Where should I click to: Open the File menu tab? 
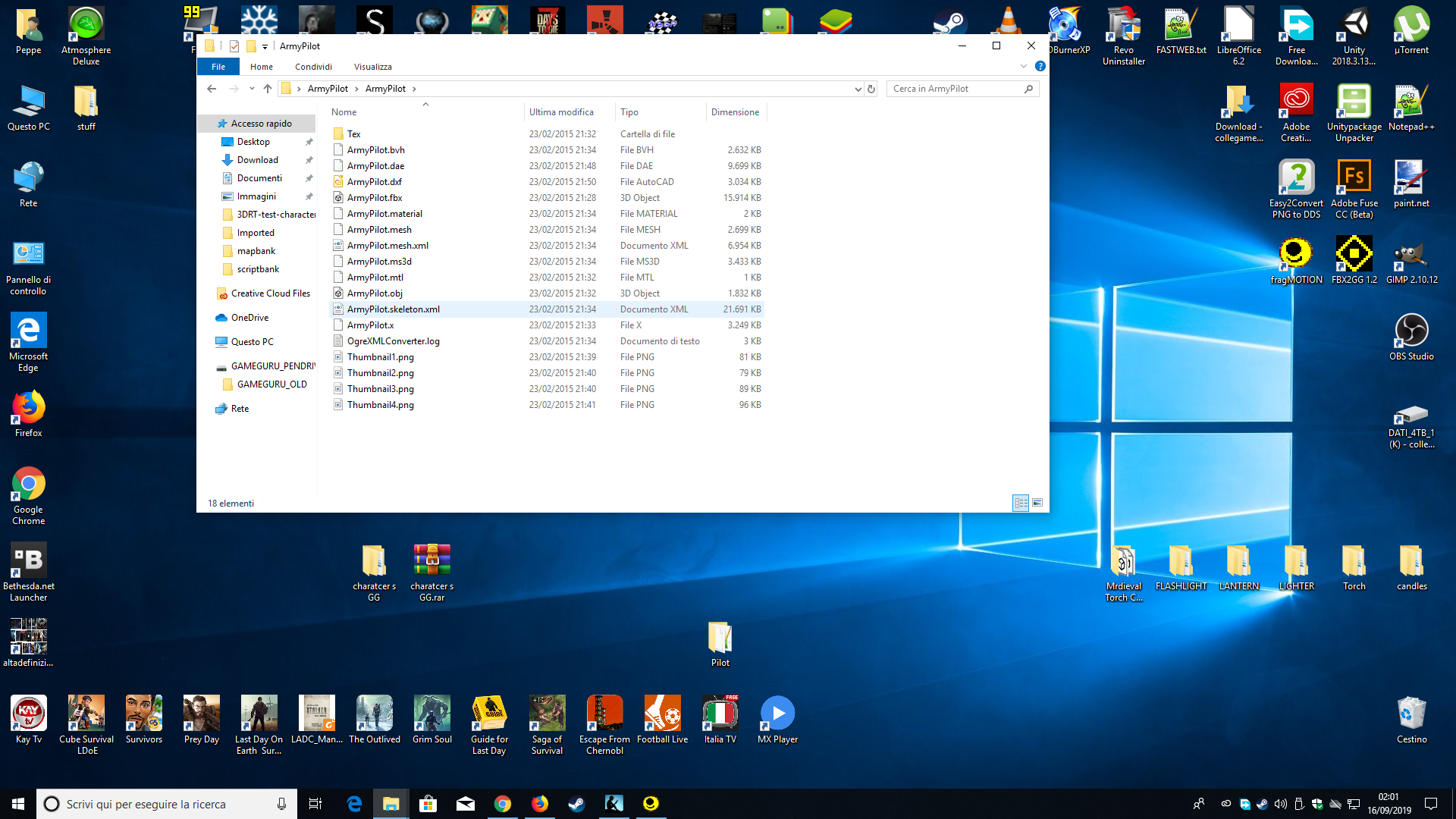(218, 67)
